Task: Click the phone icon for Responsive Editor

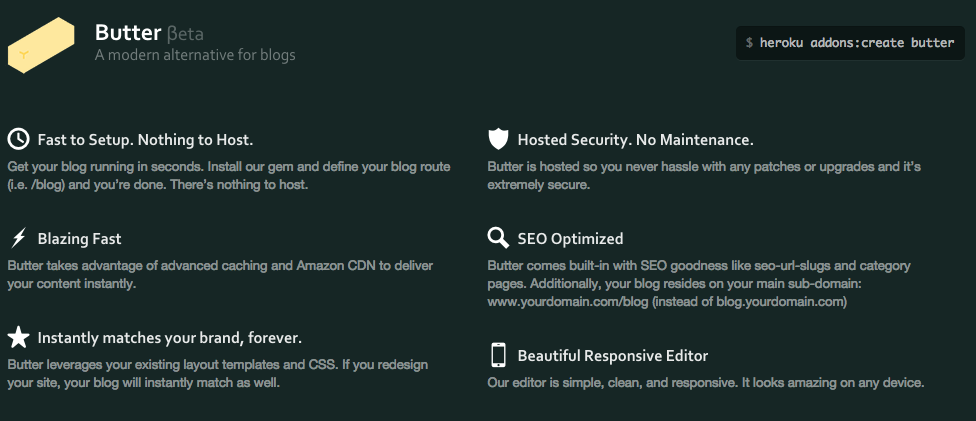Action: (x=498, y=355)
